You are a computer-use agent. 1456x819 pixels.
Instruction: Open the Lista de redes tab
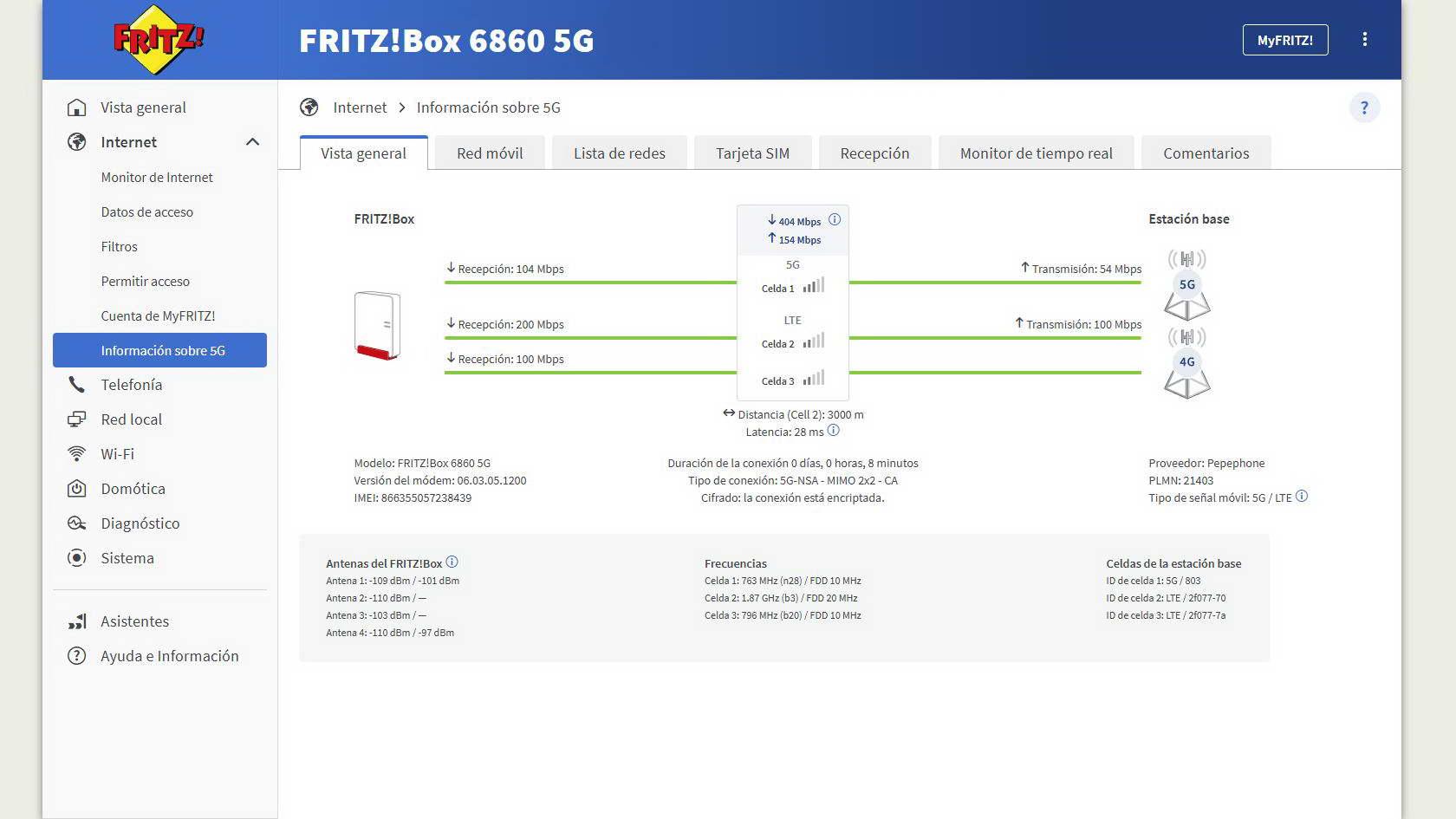[x=619, y=153]
